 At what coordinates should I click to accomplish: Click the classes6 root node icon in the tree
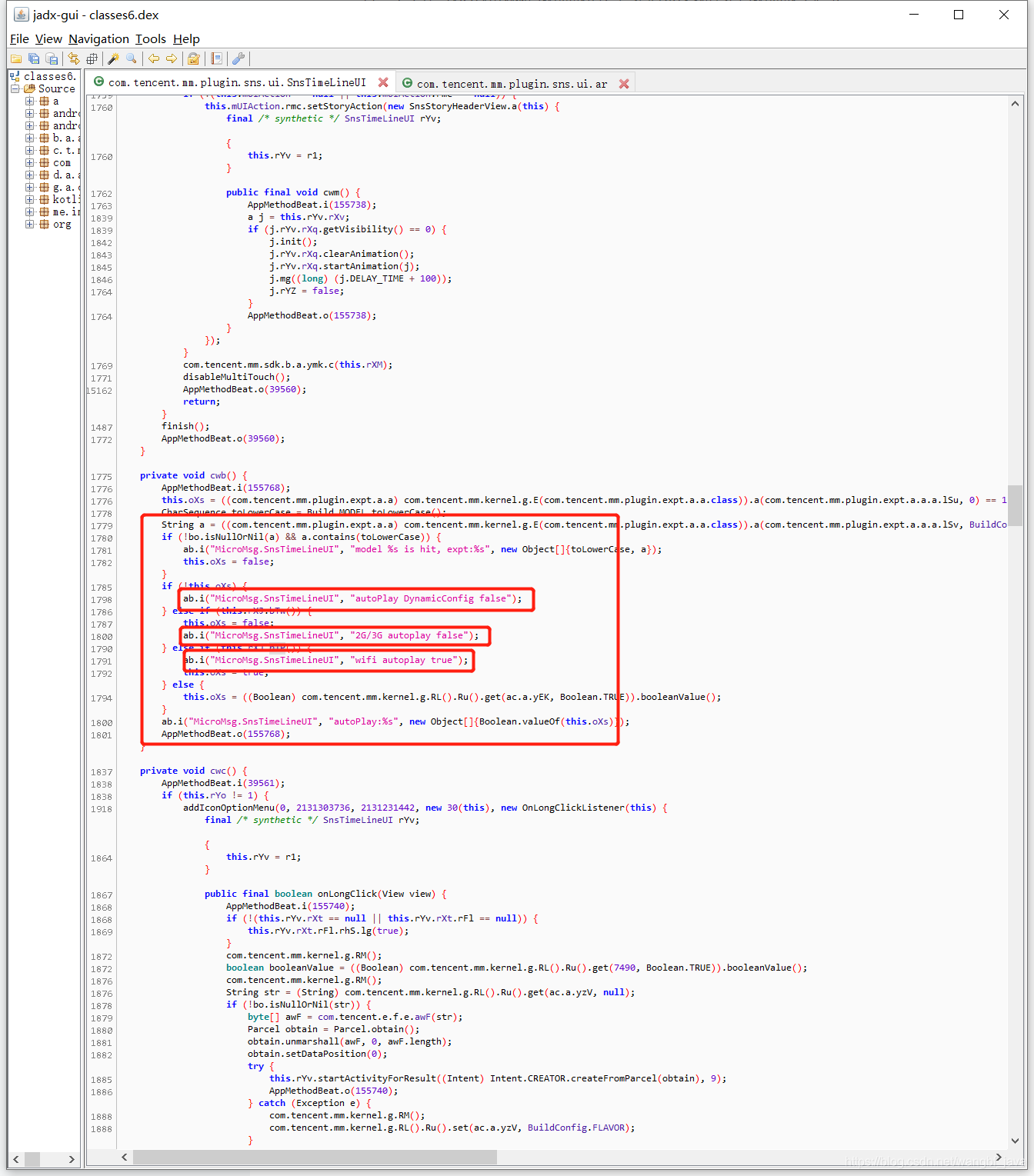[15, 76]
